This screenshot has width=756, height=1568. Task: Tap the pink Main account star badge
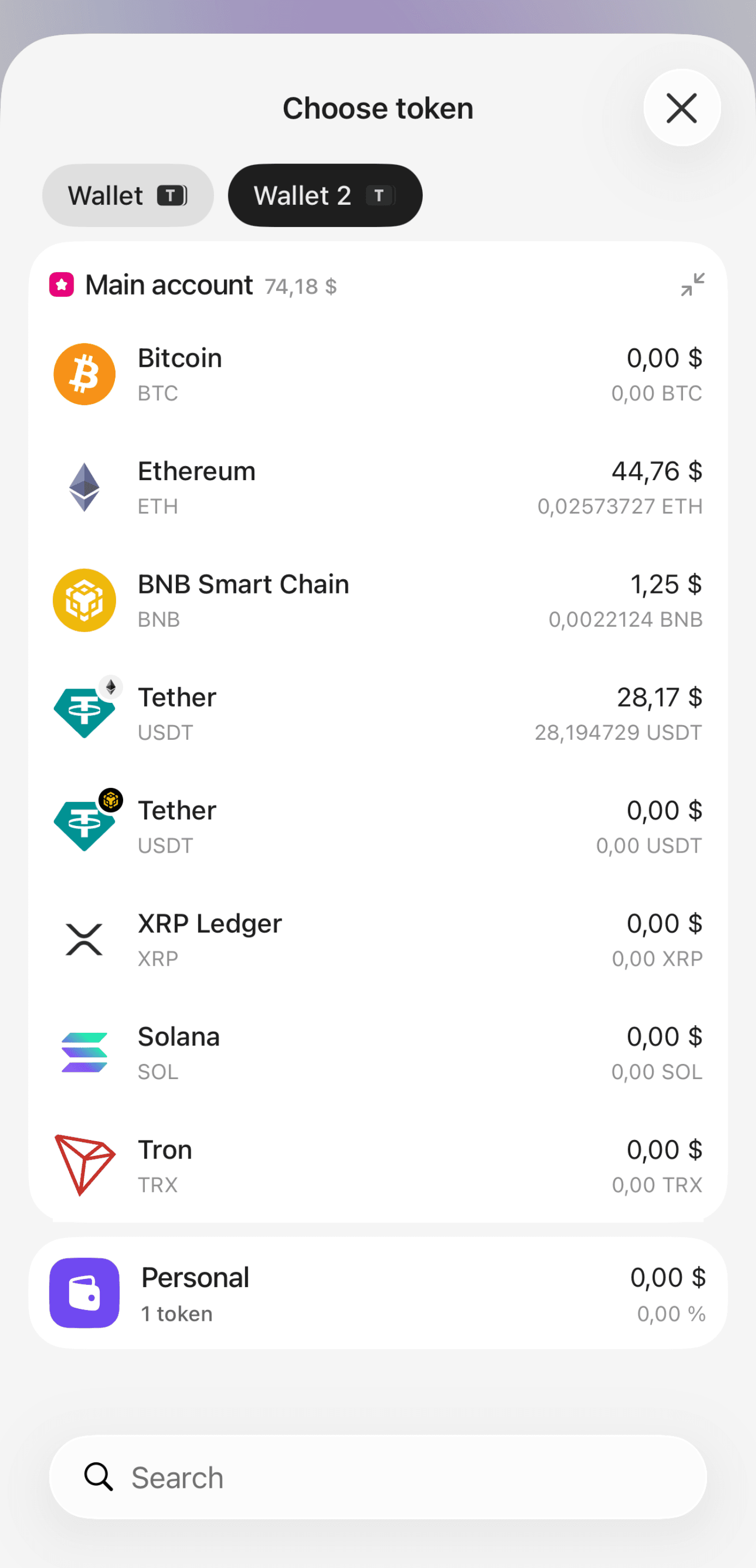coord(62,285)
